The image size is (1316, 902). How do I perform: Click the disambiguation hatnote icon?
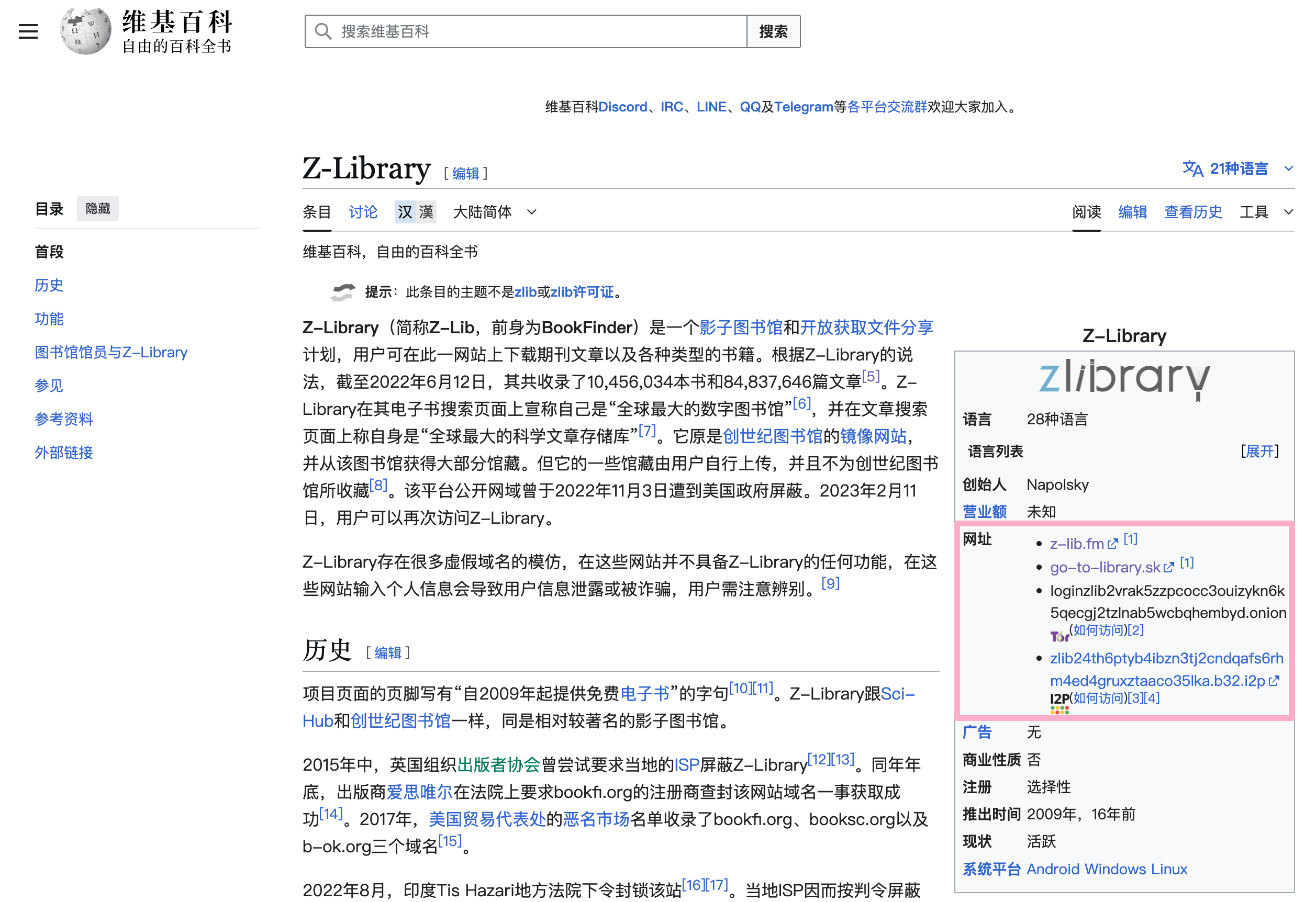pyautogui.click(x=343, y=292)
